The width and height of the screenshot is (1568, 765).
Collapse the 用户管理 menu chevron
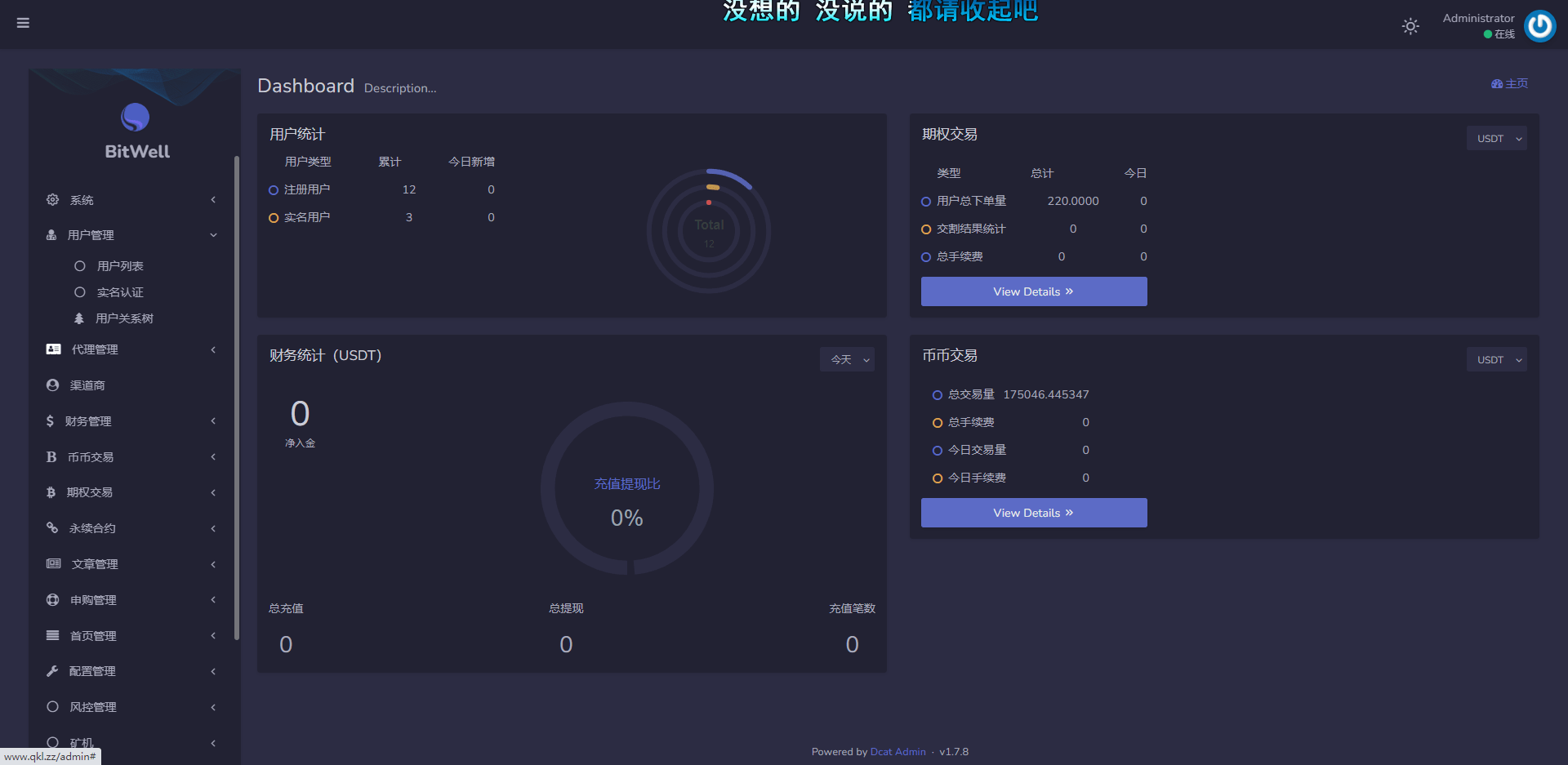click(213, 234)
